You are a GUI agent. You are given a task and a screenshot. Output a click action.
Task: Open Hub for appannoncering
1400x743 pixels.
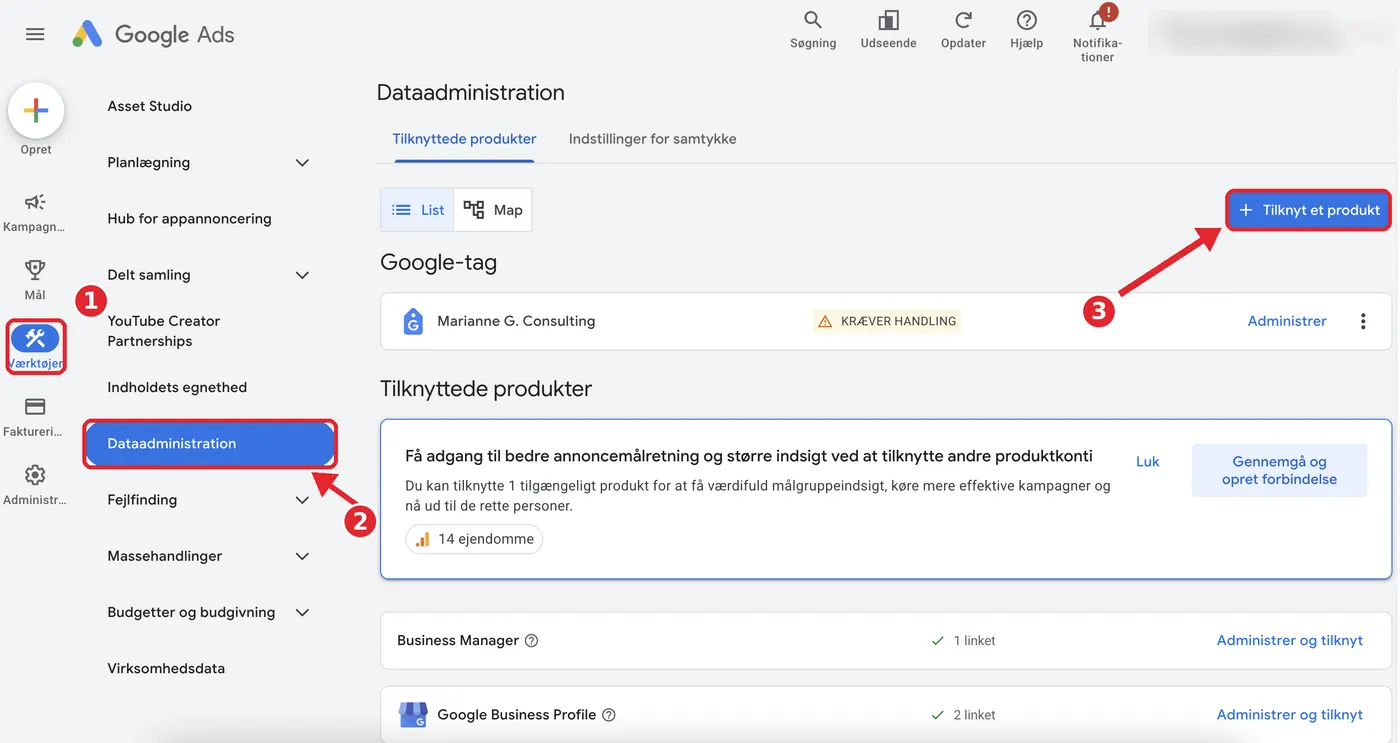point(189,218)
